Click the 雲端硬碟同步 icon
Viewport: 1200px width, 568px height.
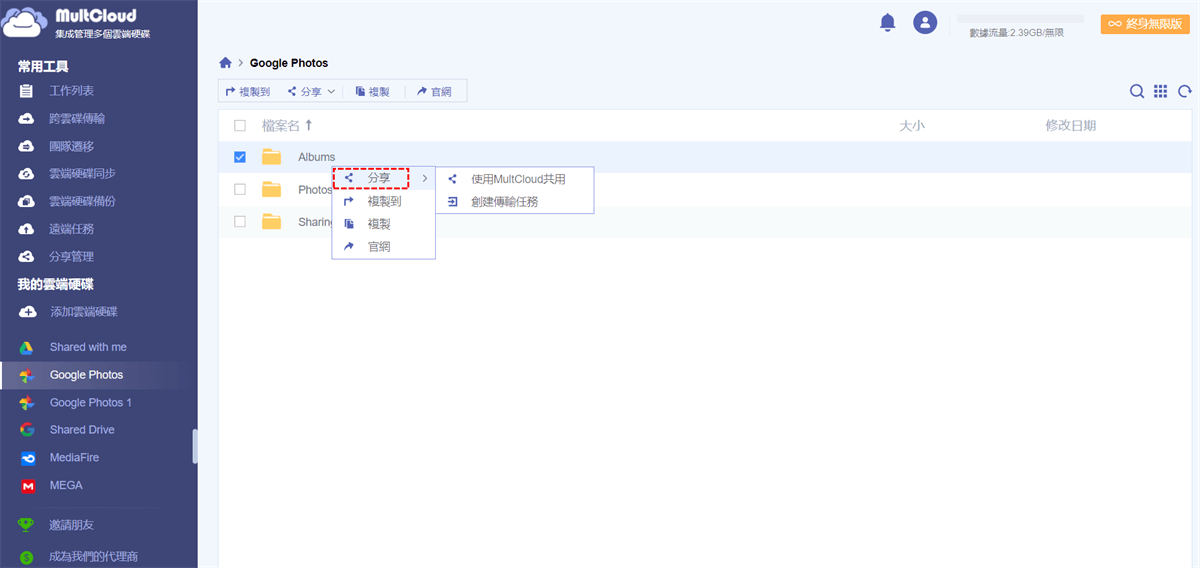pyautogui.click(x=27, y=174)
